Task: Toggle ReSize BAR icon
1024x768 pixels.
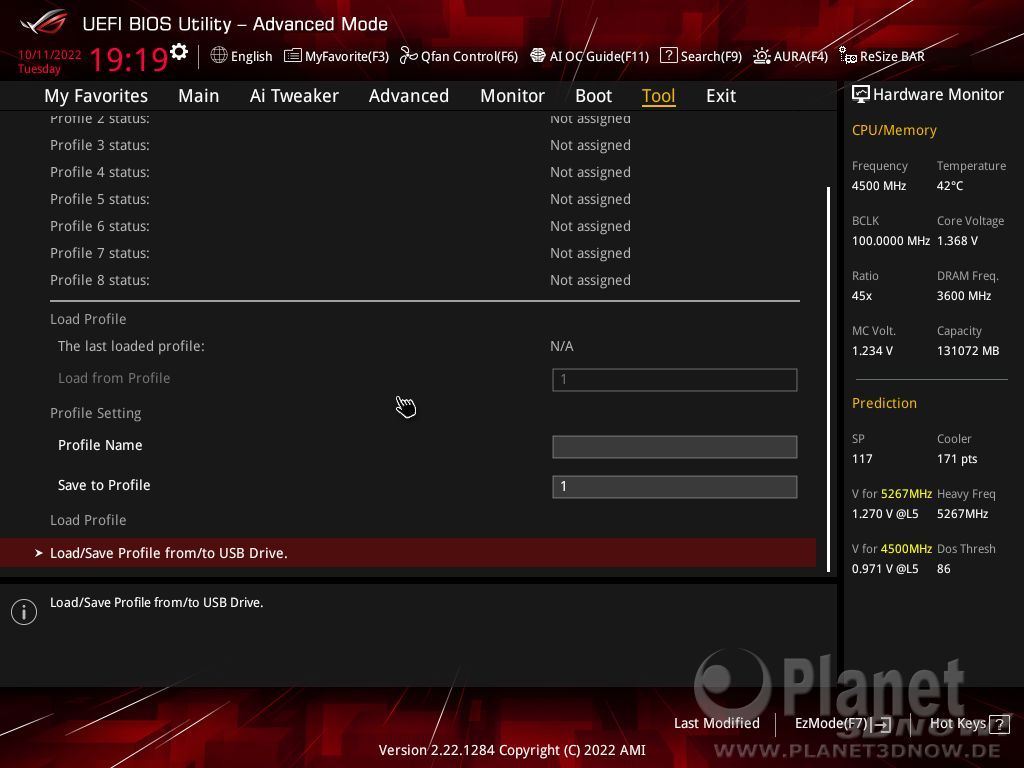Action: pos(848,56)
